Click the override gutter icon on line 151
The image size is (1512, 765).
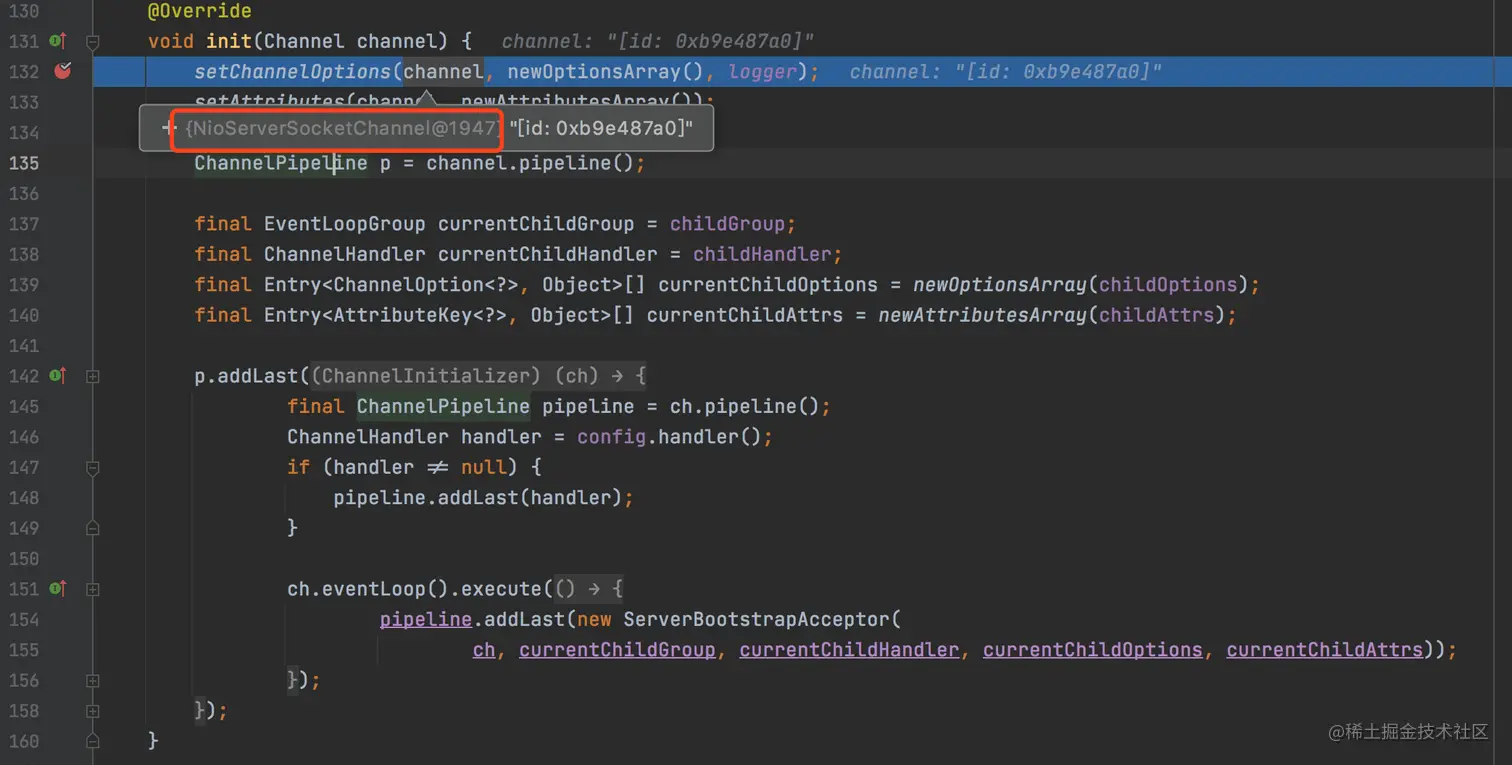pyautogui.click(x=57, y=589)
